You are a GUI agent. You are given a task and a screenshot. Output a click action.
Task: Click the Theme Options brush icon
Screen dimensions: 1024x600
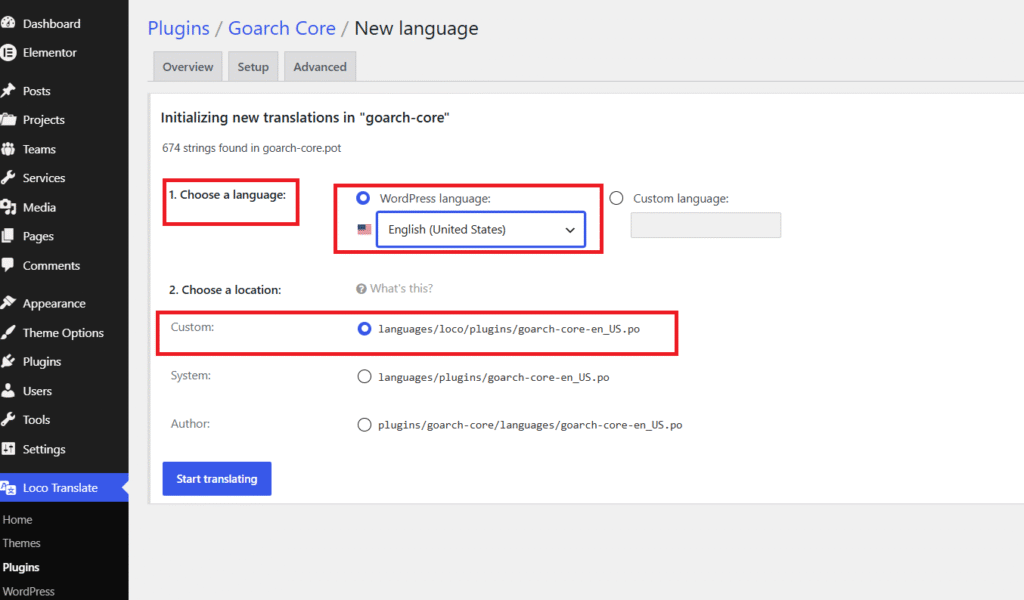pos(8,332)
